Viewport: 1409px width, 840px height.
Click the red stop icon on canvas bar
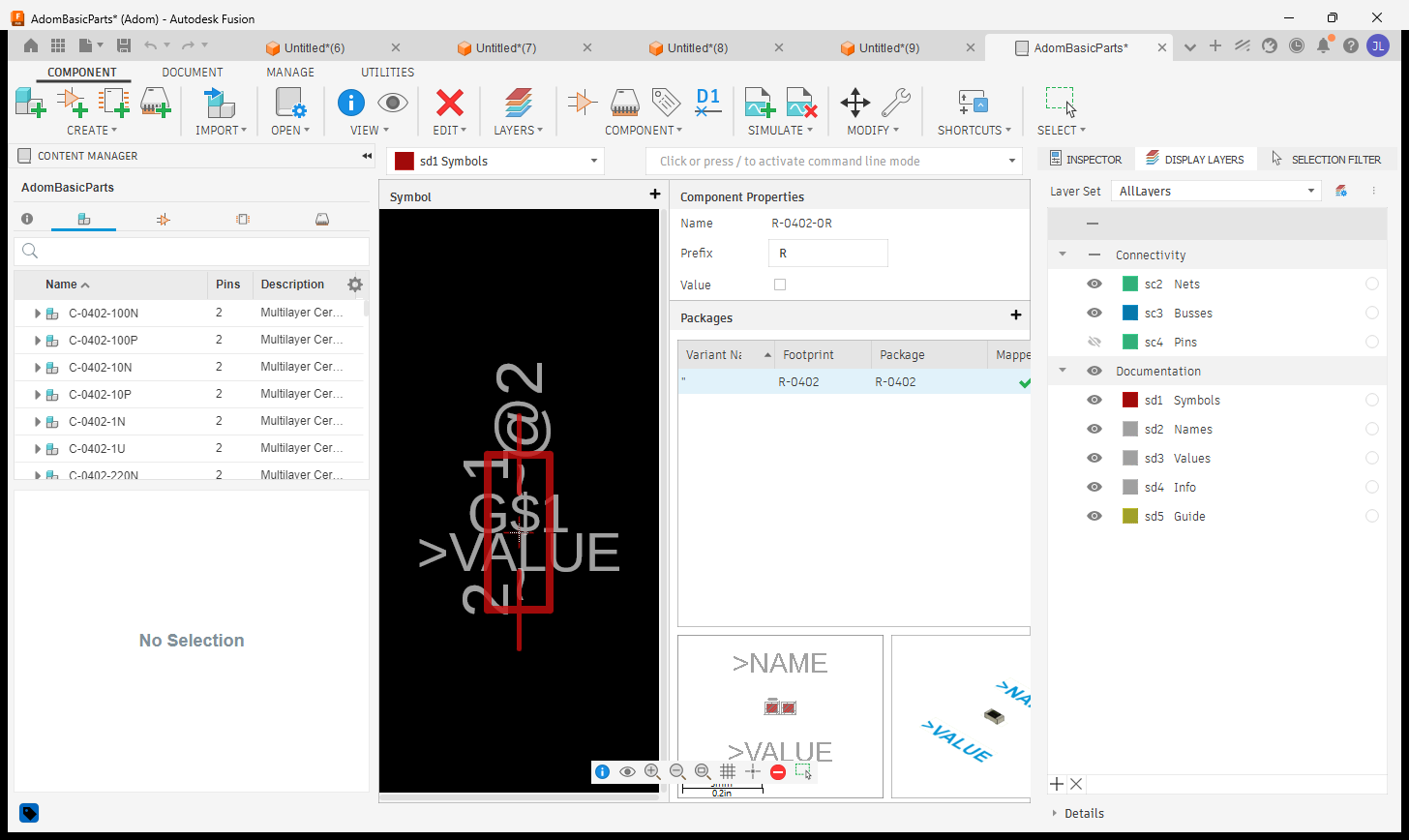click(x=778, y=771)
